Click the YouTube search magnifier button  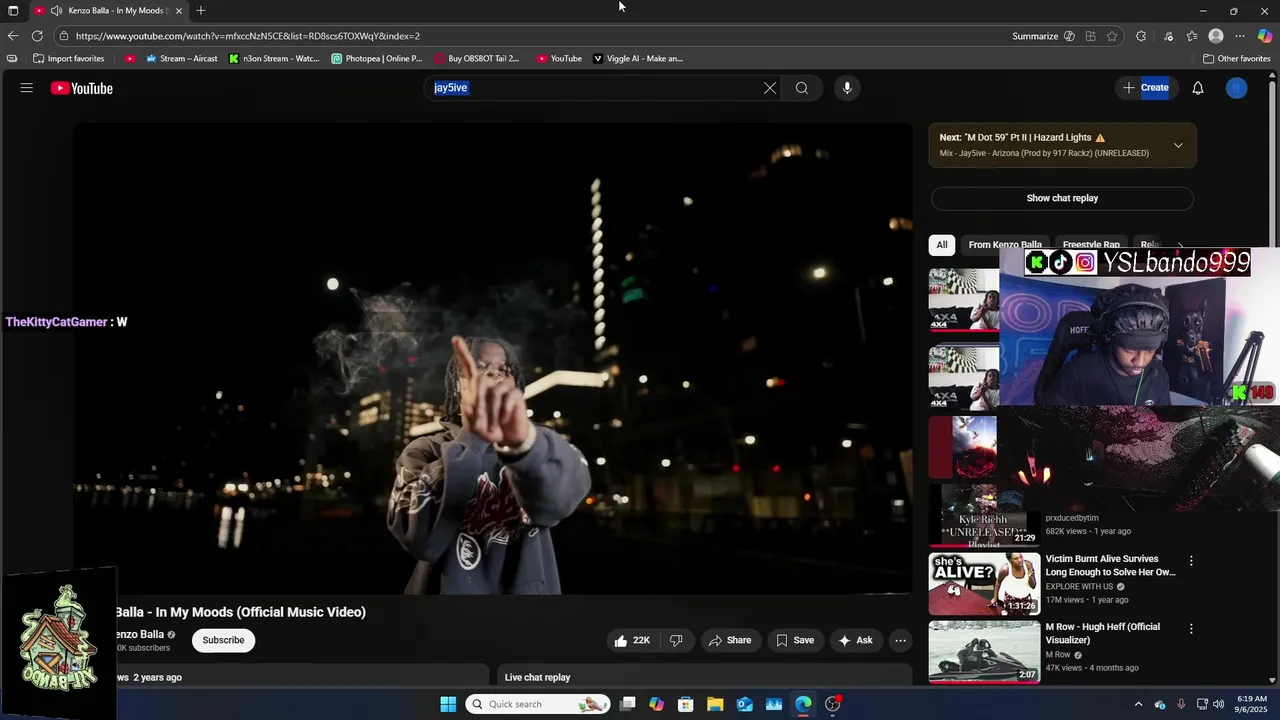pos(802,88)
